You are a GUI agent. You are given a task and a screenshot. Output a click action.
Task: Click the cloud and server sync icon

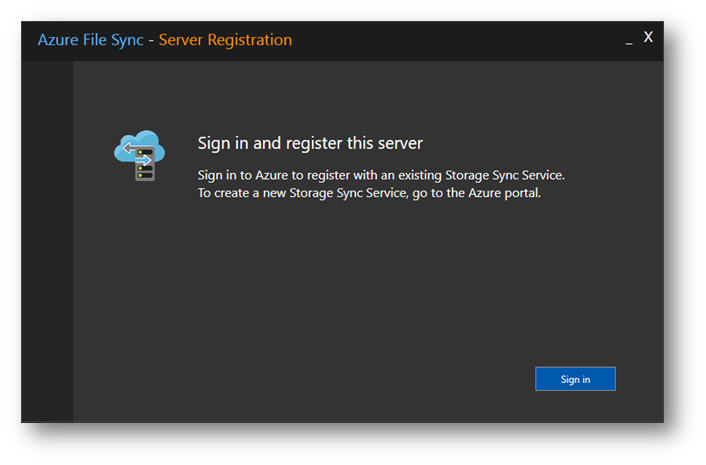[x=140, y=156]
